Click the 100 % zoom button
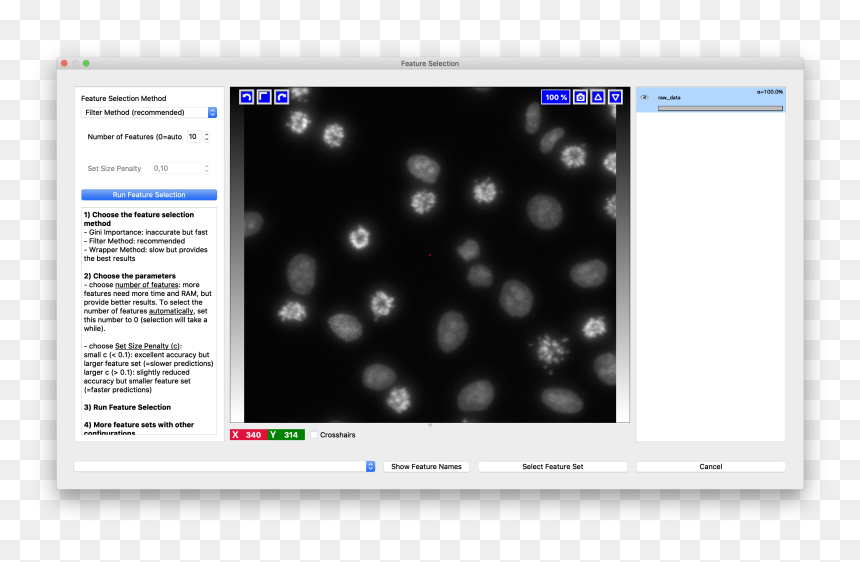The width and height of the screenshot is (860, 562). [x=556, y=97]
